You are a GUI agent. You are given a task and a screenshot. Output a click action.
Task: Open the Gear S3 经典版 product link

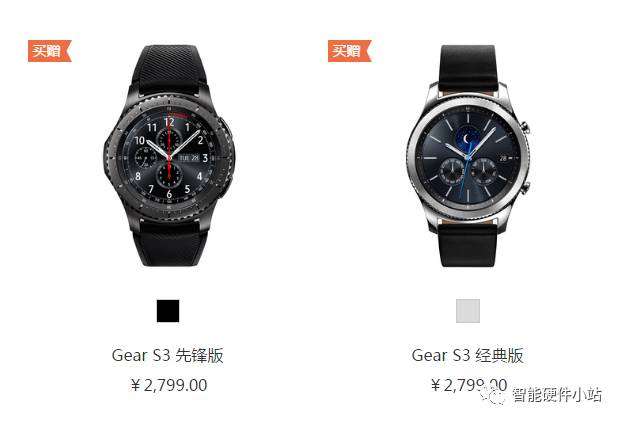tap(468, 355)
